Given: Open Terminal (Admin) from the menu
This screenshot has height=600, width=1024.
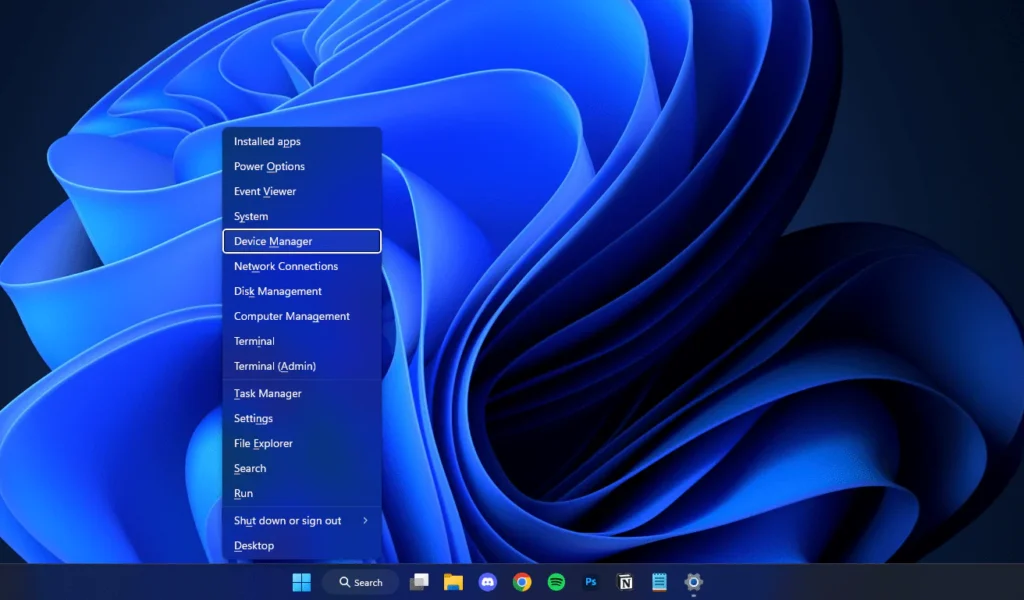Looking at the screenshot, I should [x=275, y=366].
